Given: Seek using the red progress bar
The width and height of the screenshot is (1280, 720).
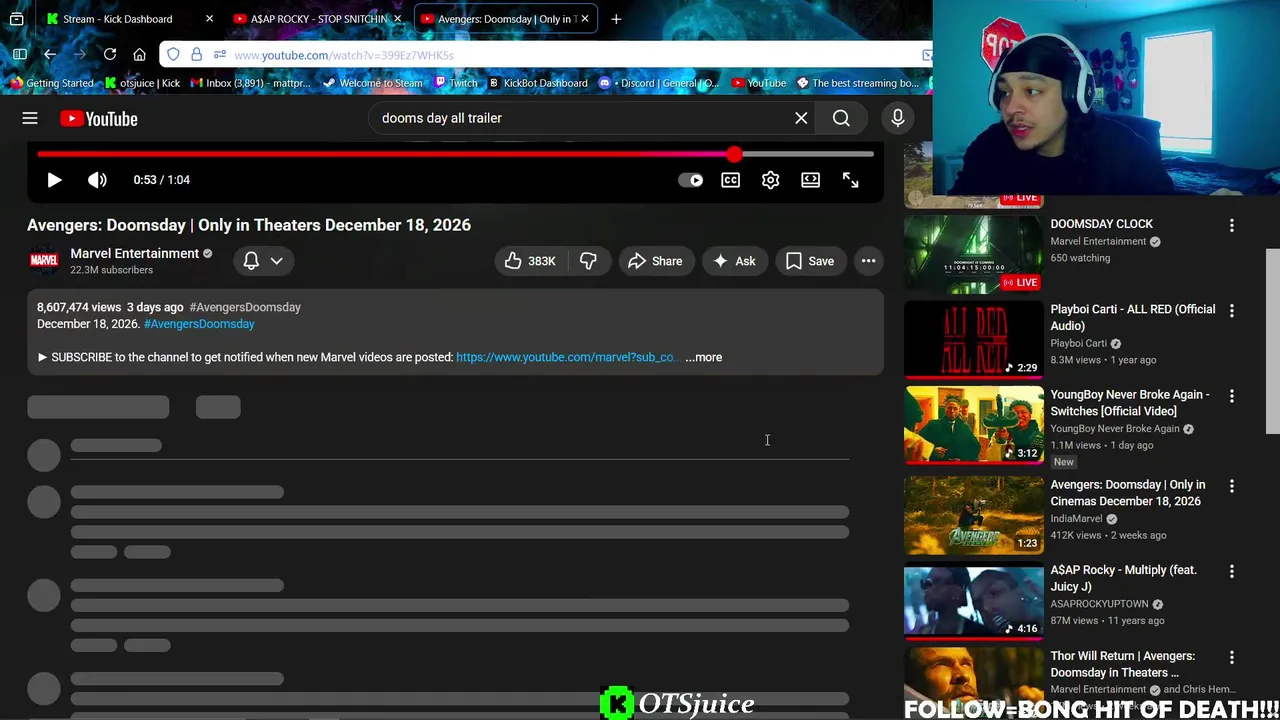Looking at the screenshot, I should tap(455, 154).
